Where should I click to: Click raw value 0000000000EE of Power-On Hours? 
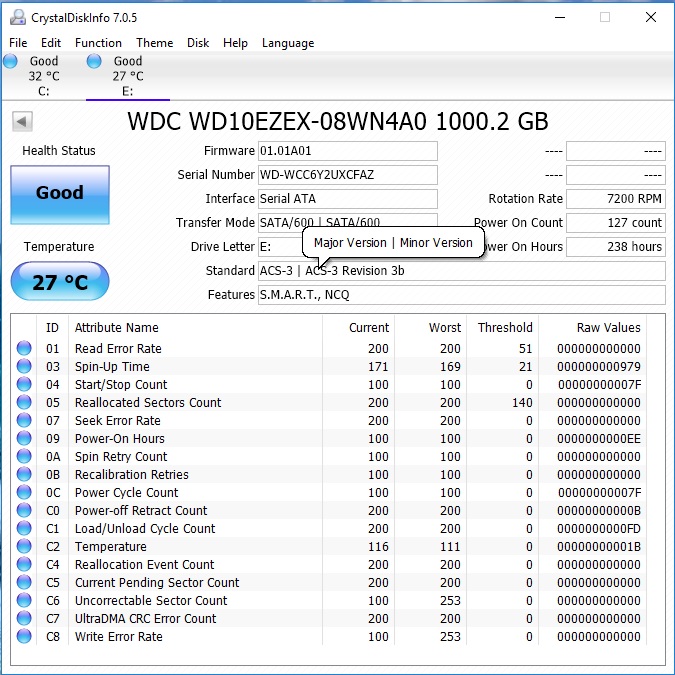pos(599,438)
